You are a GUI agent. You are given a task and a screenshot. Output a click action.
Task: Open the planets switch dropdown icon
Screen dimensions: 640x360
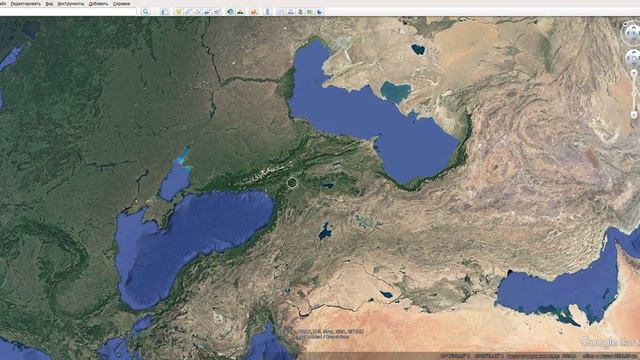pyautogui.click(x=254, y=12)
